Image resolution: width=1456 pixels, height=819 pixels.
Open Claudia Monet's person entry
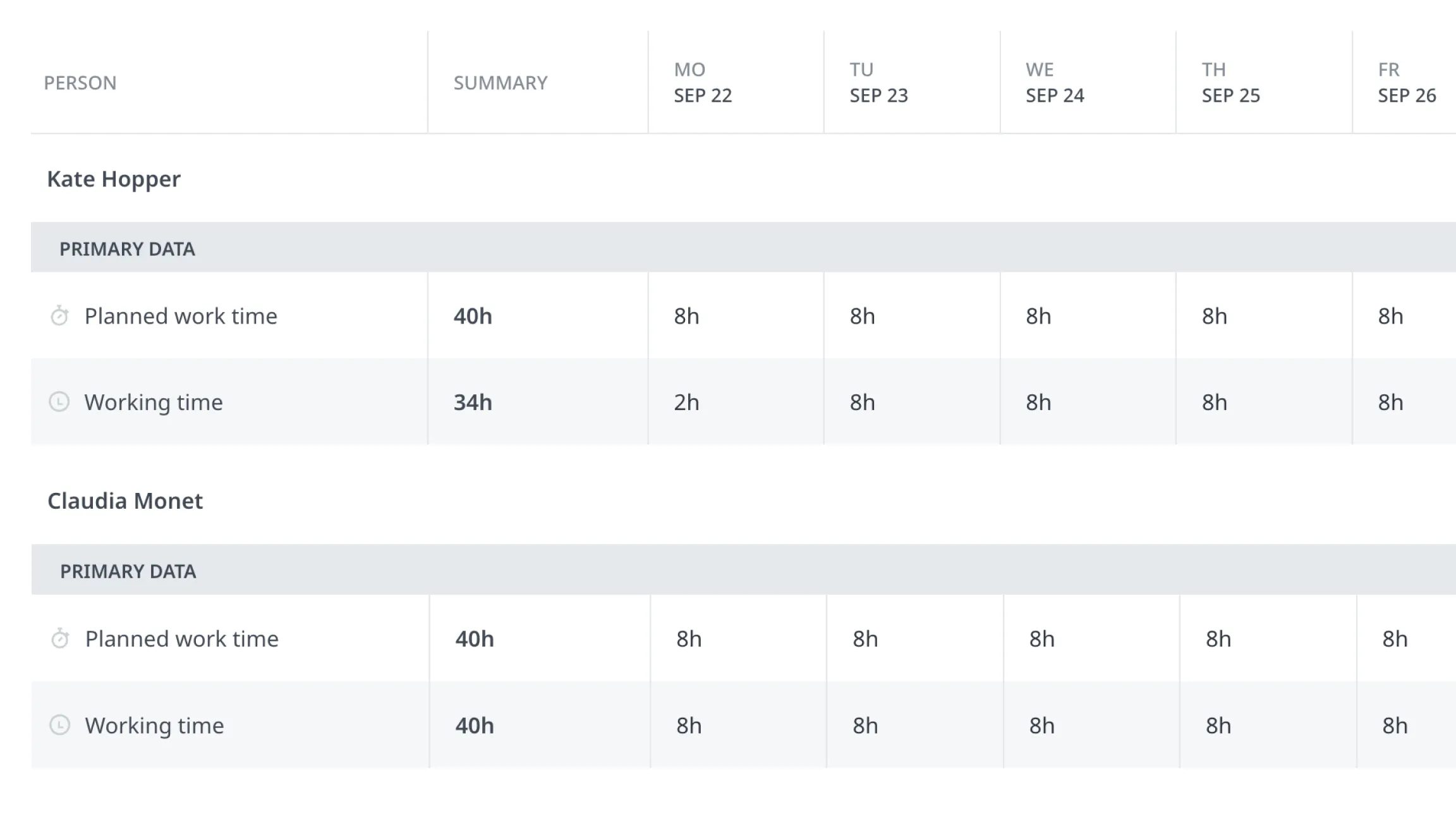125,500
